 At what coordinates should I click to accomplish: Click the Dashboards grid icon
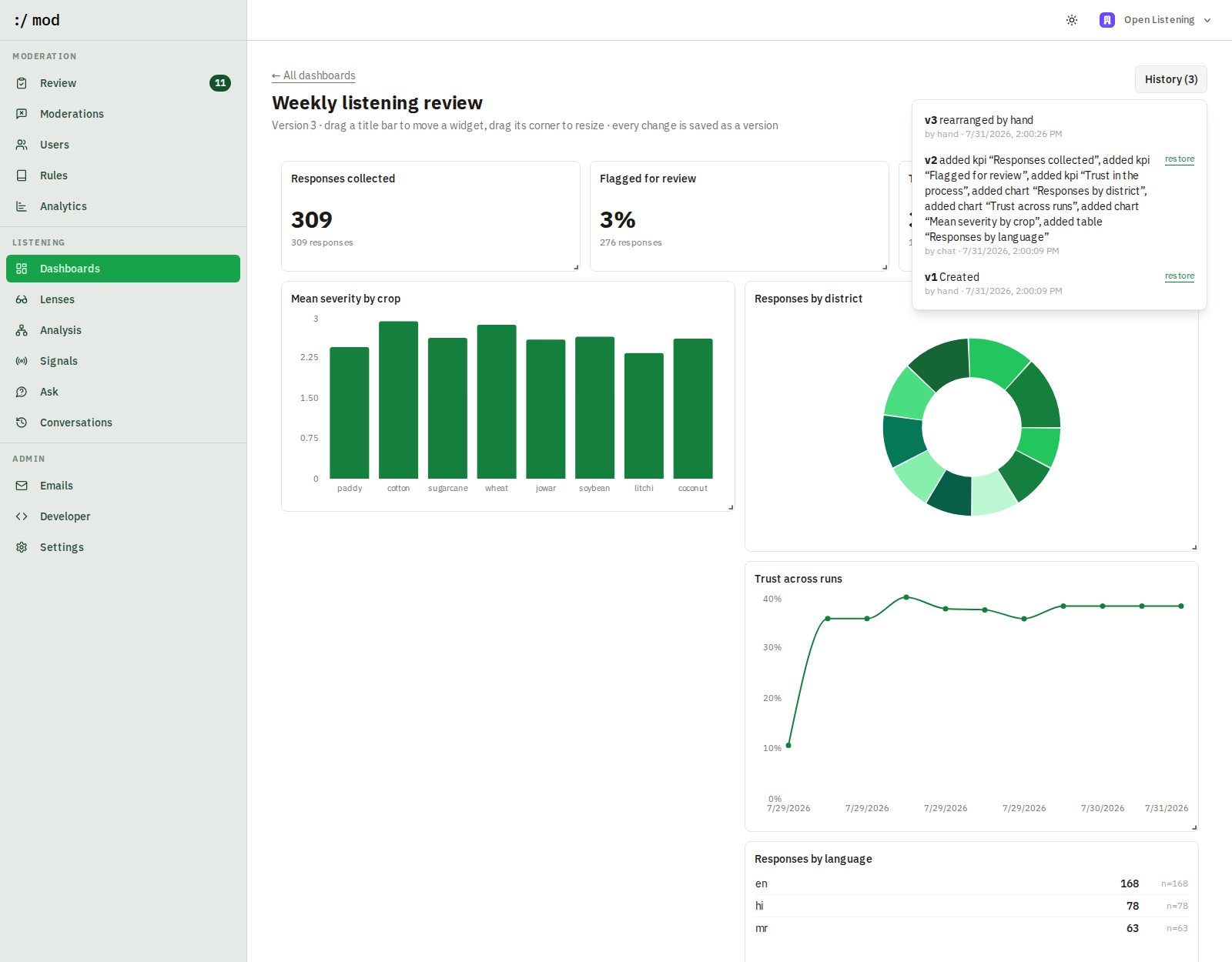coord(22,269)
